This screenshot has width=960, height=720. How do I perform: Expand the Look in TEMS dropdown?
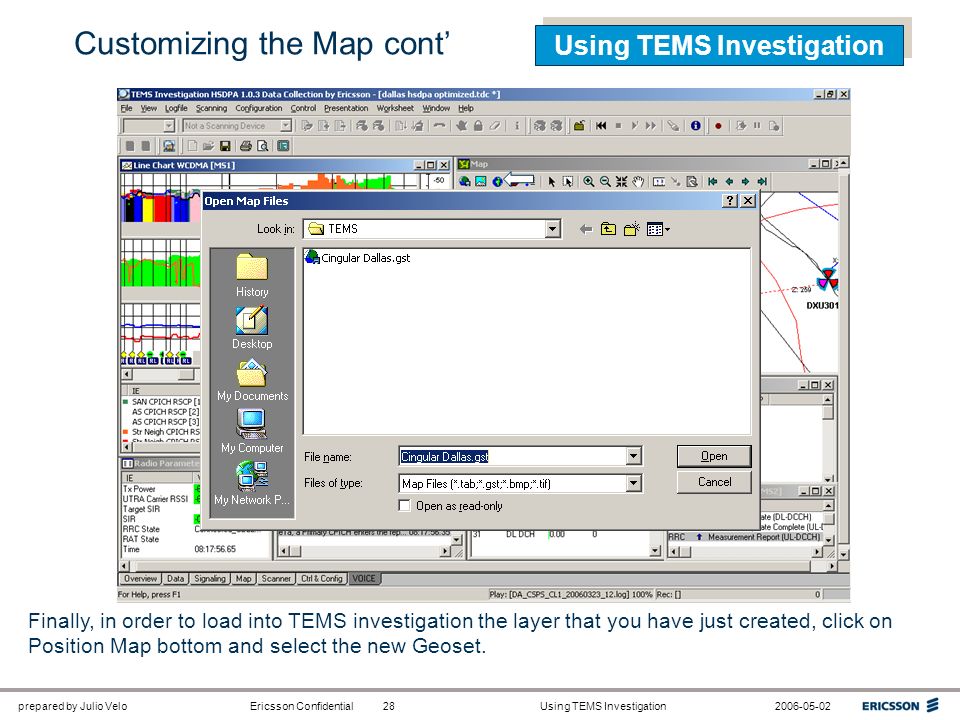[552, 229]
